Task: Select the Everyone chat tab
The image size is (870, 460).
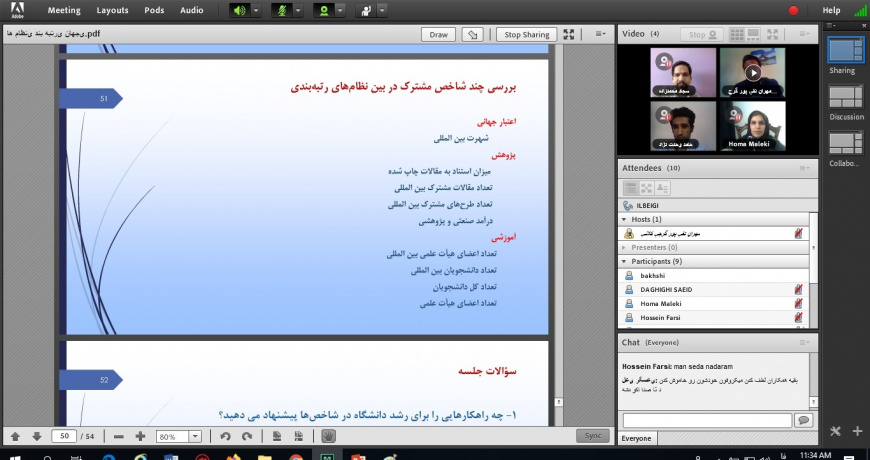Action: click(x=636, y=438)
